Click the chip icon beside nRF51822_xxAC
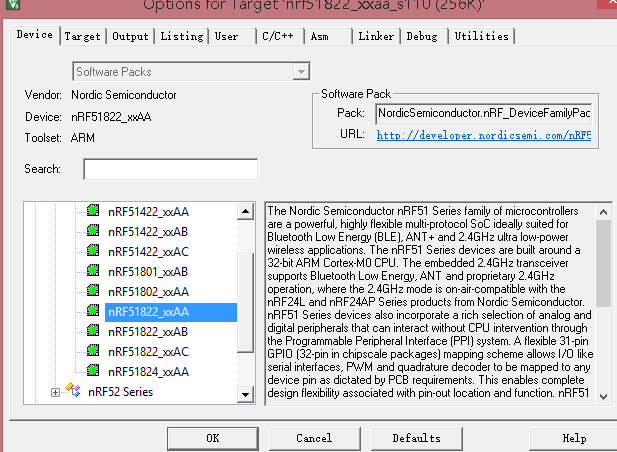Viewport: 617px width, 452px height. pyautogui.click(x=93, y=350)
